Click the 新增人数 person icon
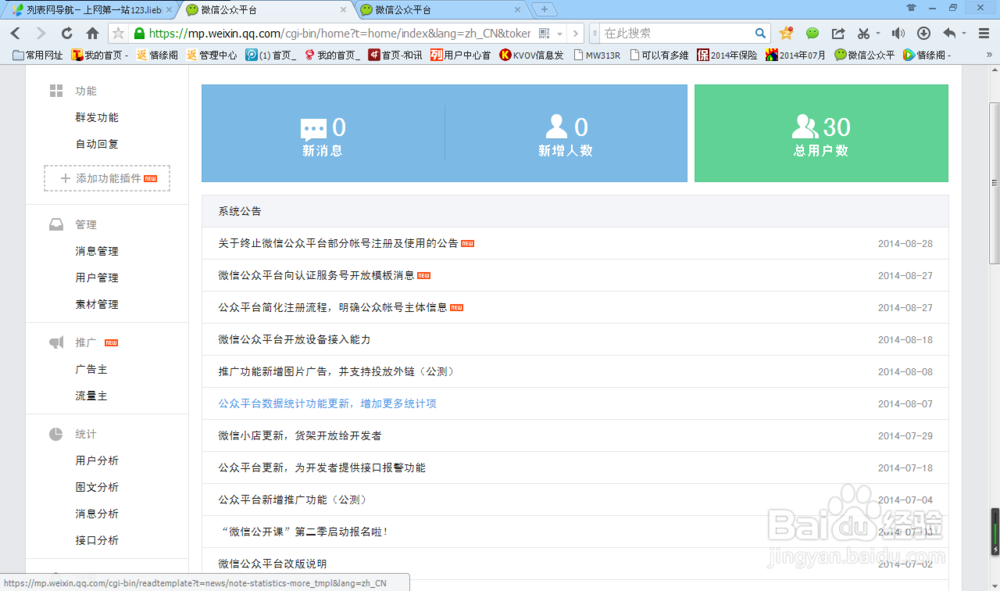The width and height of the screenshot is (1000, 591). 556,126
